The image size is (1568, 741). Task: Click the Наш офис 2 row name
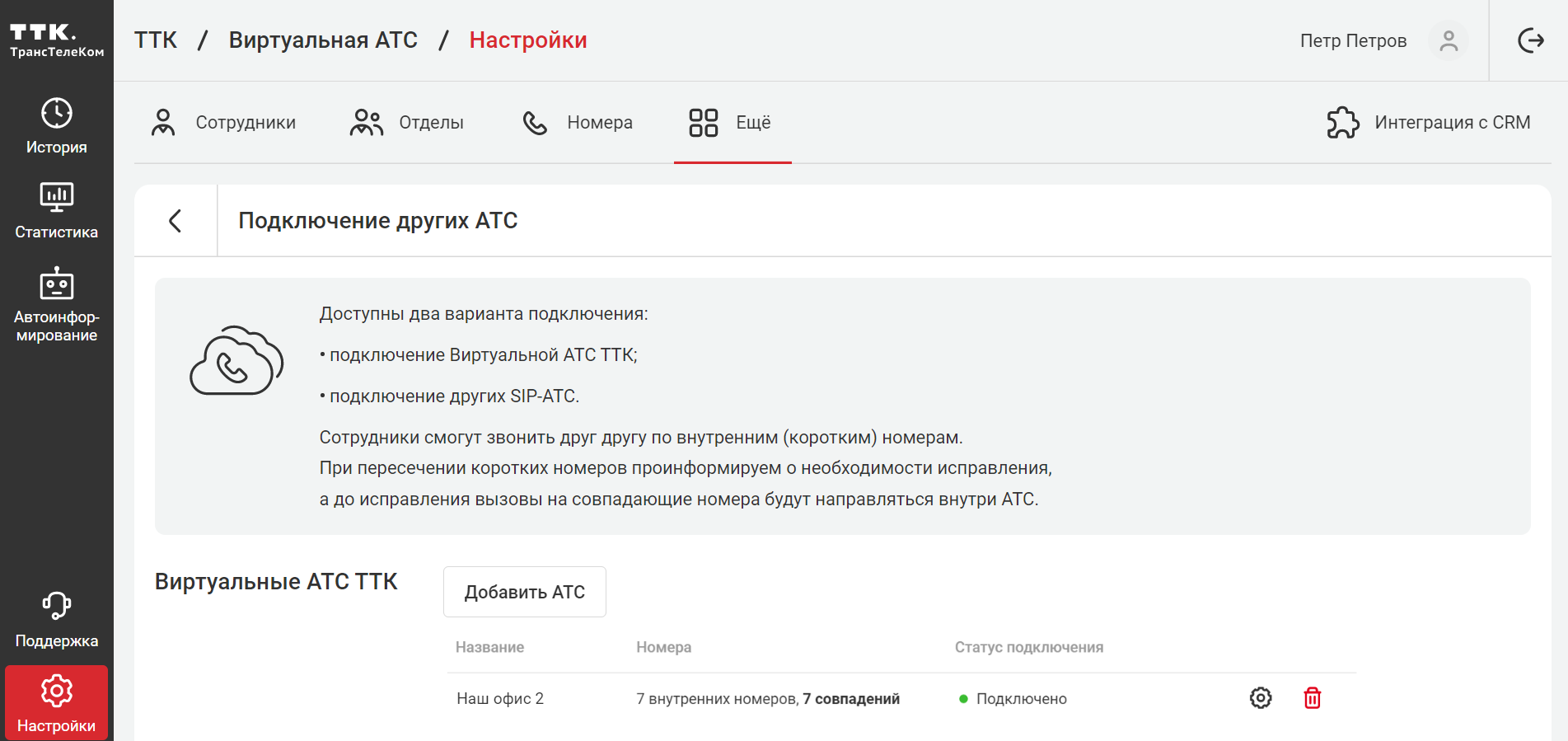[500, 699]
